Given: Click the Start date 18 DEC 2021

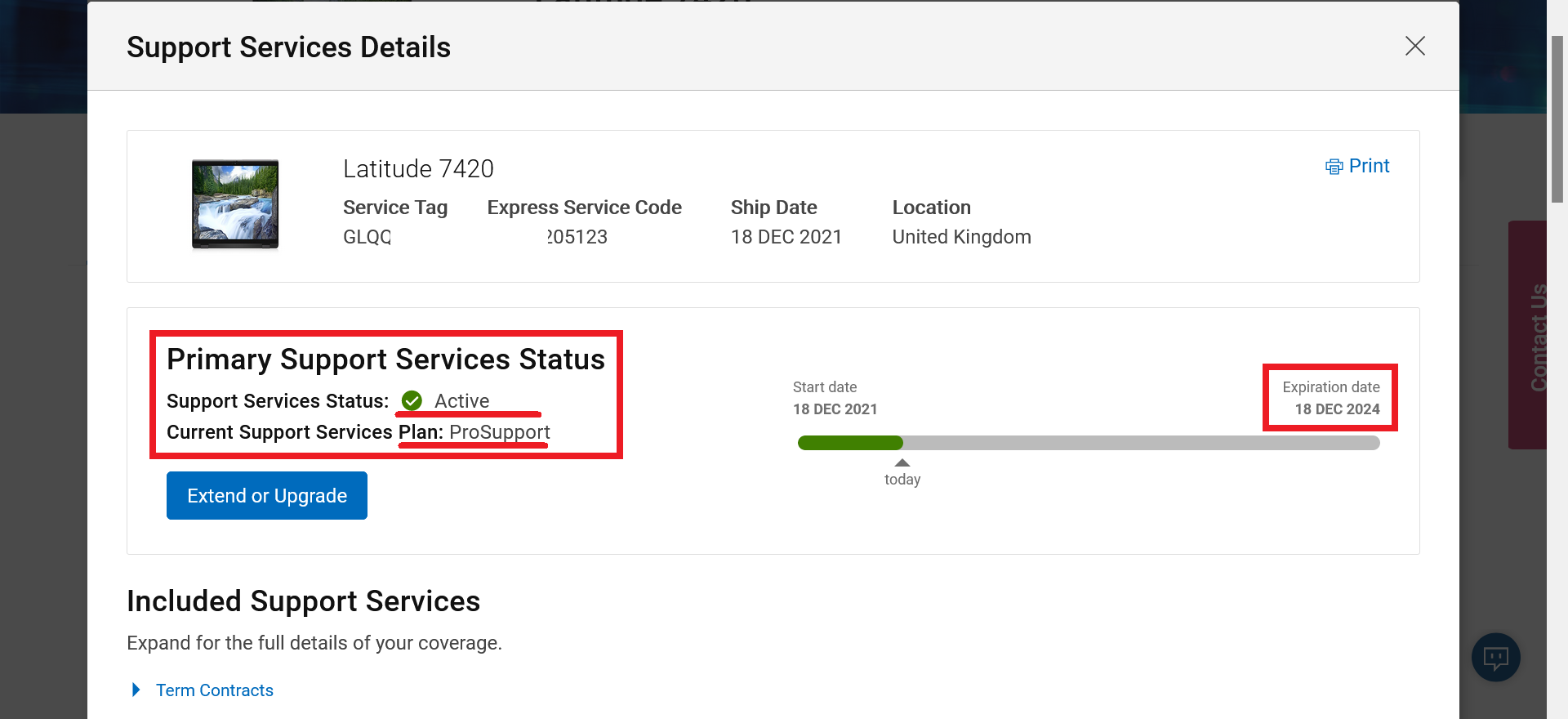Looking at the screenshot, I should click(835, 409).
